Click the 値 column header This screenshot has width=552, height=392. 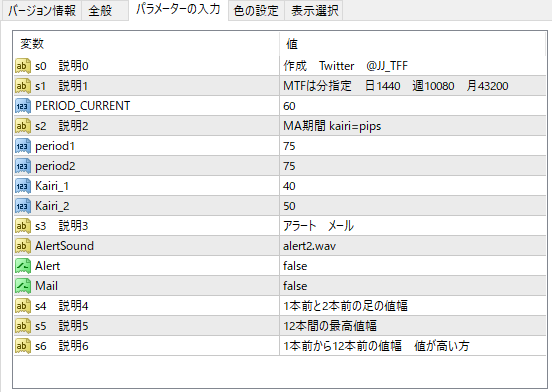tap(413, 44)
